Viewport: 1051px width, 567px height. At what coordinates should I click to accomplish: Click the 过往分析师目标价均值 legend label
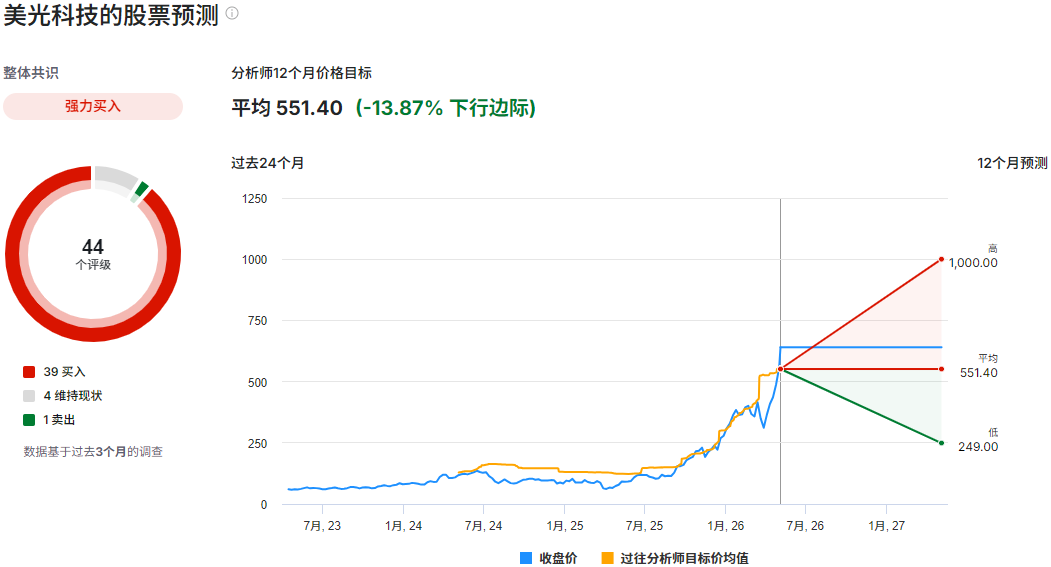684,558
